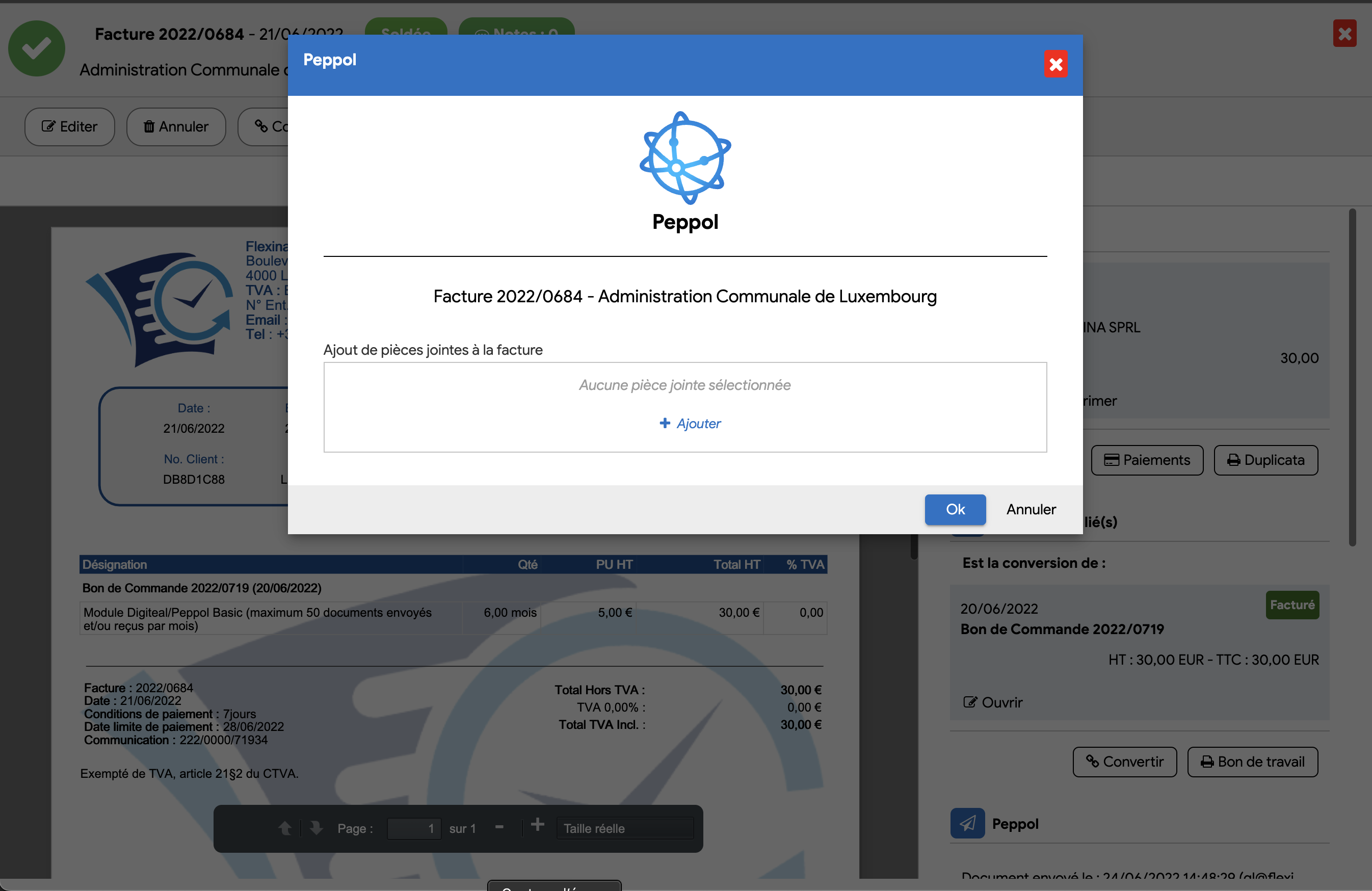Screen dimensions: 1372x891
Task: Click the printer icon on Bon de travail
Action: pos(1207,762)
